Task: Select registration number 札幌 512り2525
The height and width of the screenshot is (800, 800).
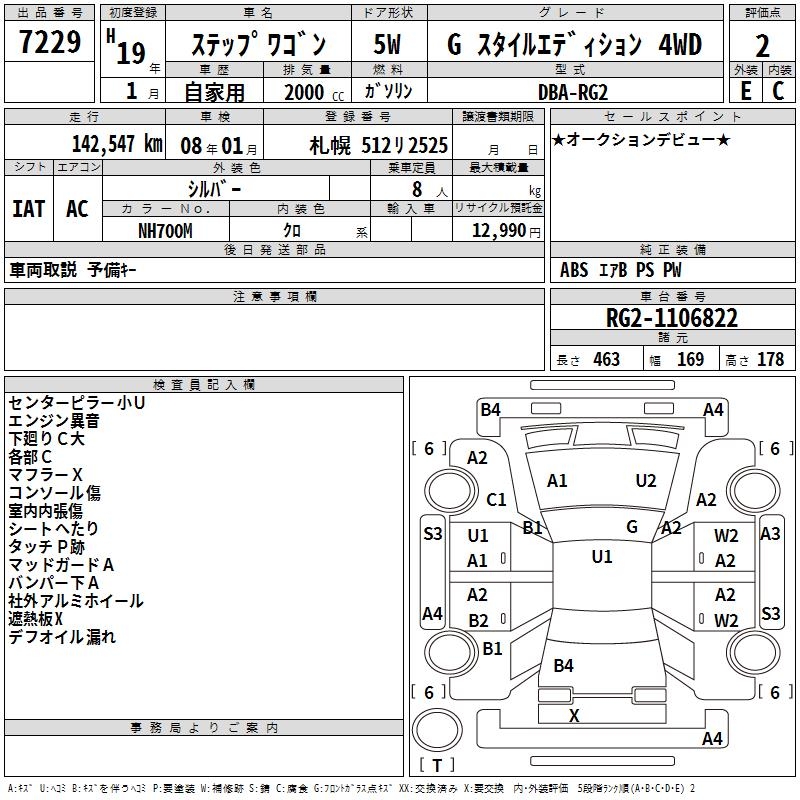Action: point(379,146)
